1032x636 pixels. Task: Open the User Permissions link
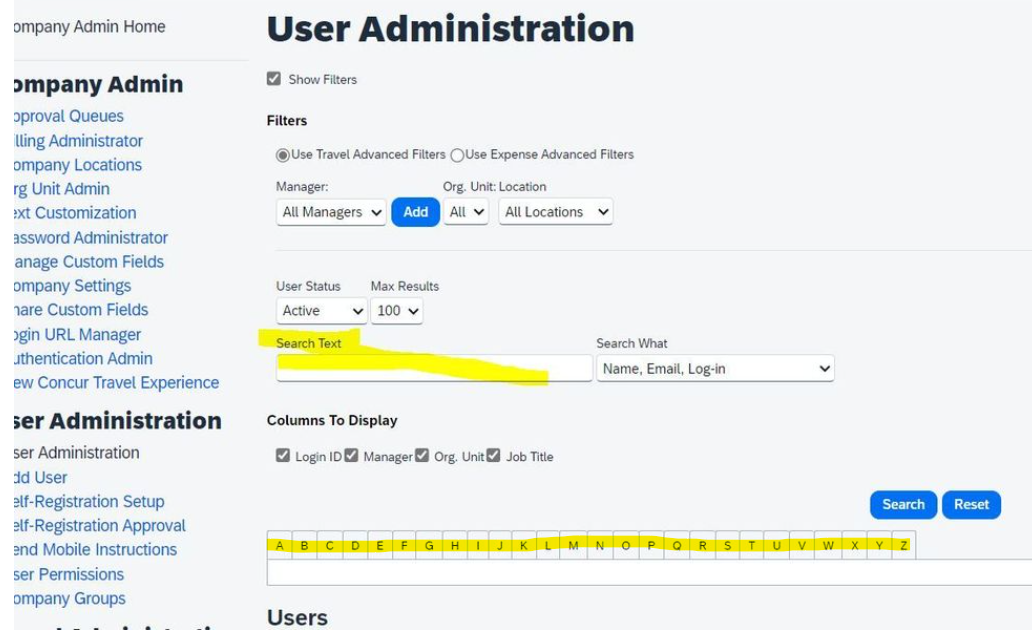(66, 575)
